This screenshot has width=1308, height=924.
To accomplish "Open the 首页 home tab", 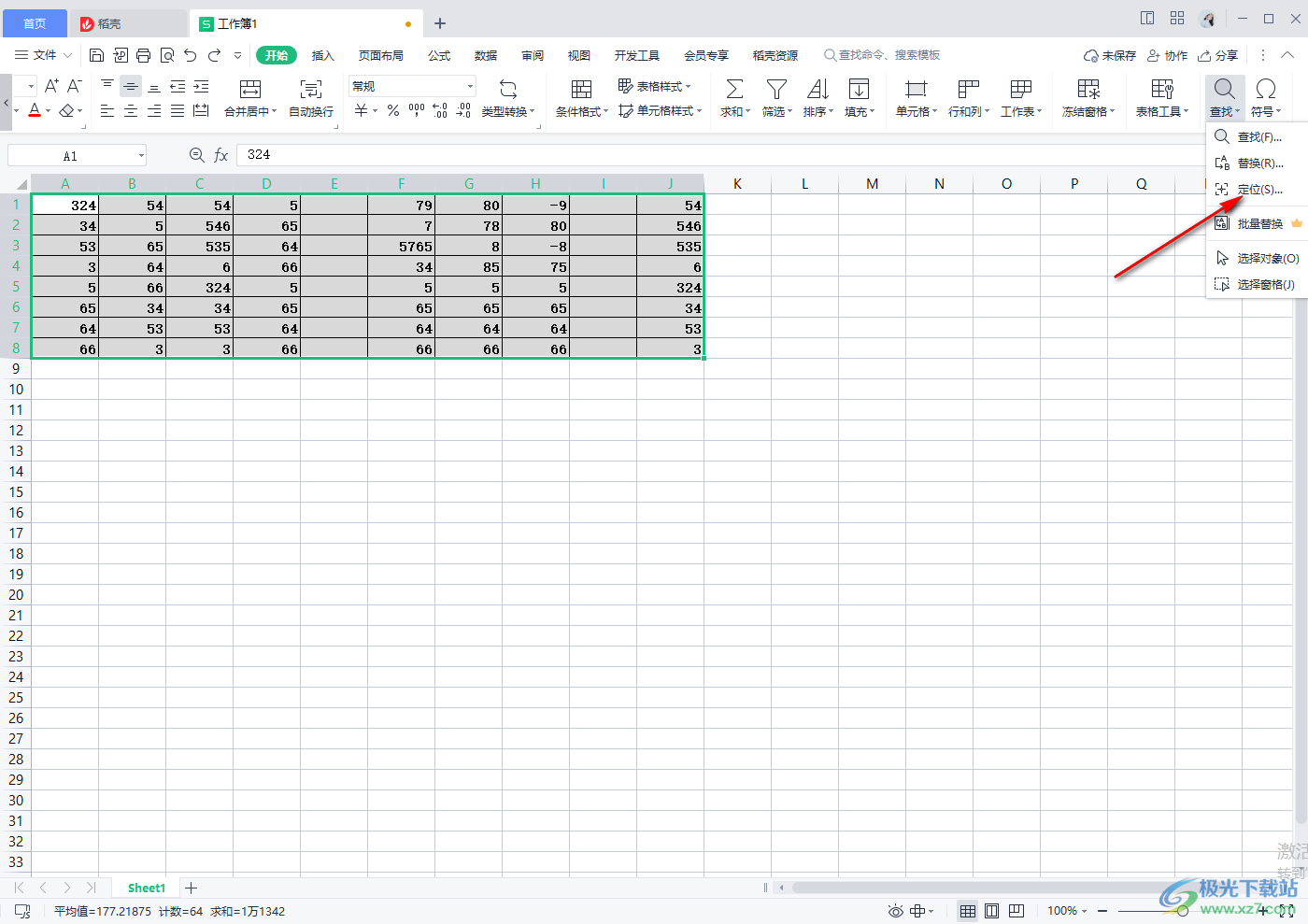I will point(35,23).
